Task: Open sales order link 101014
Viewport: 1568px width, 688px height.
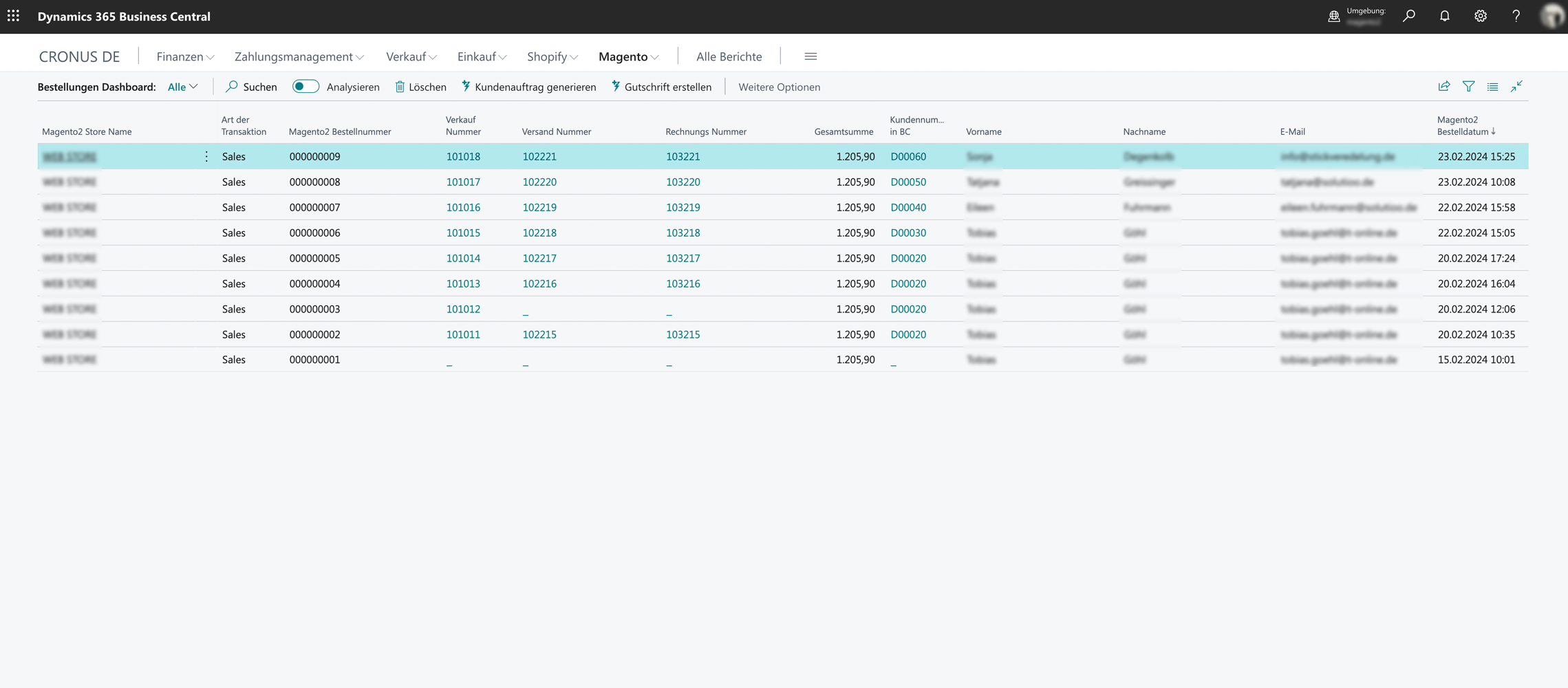Action: [463, 259]
